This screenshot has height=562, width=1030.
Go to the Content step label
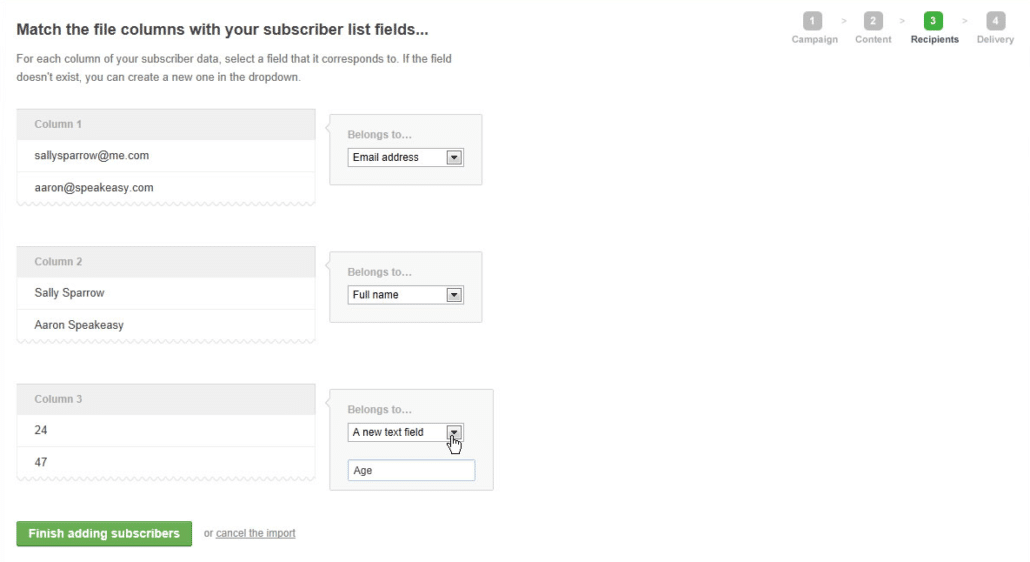[x=873, y=39]
